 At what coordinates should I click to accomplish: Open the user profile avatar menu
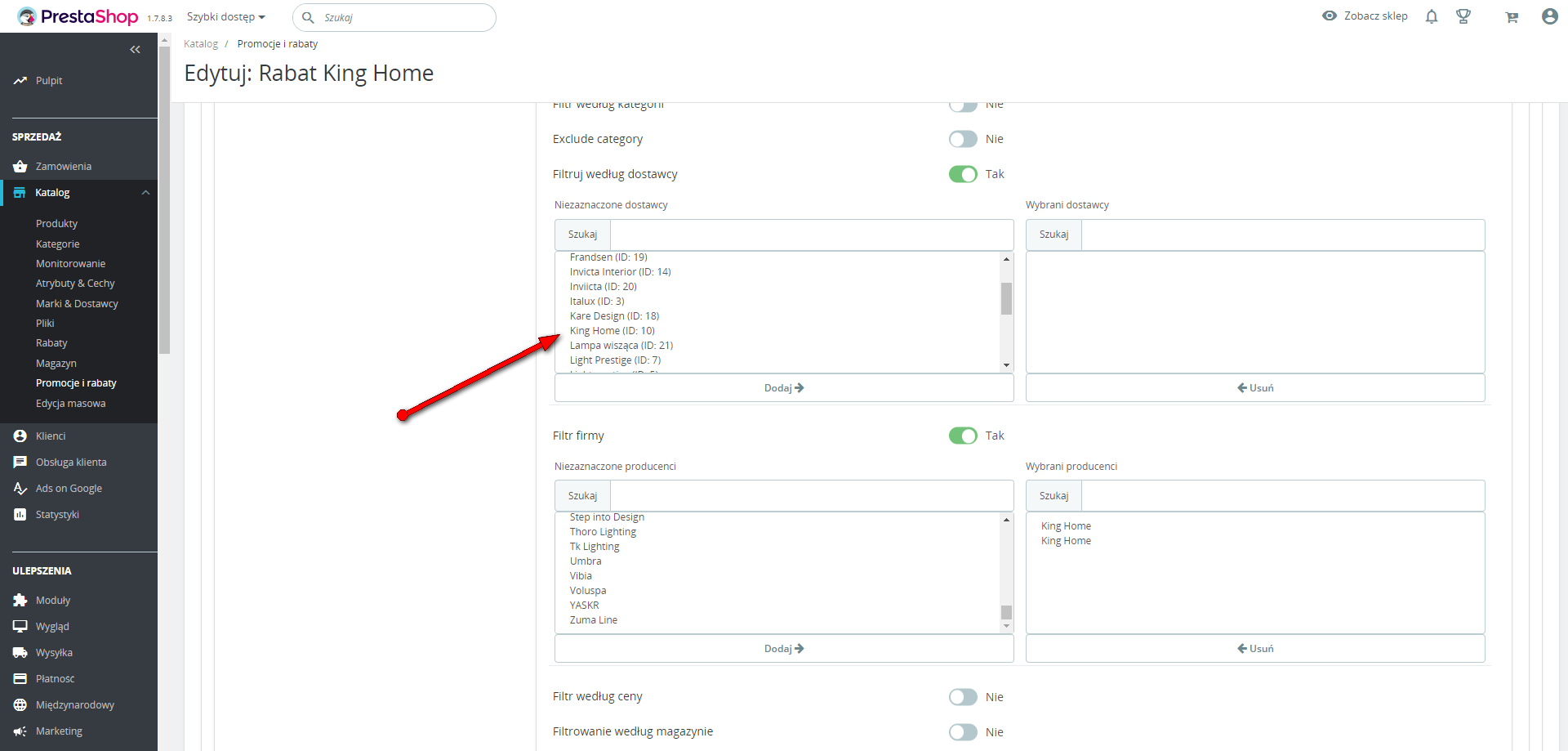coord(1550,16)
